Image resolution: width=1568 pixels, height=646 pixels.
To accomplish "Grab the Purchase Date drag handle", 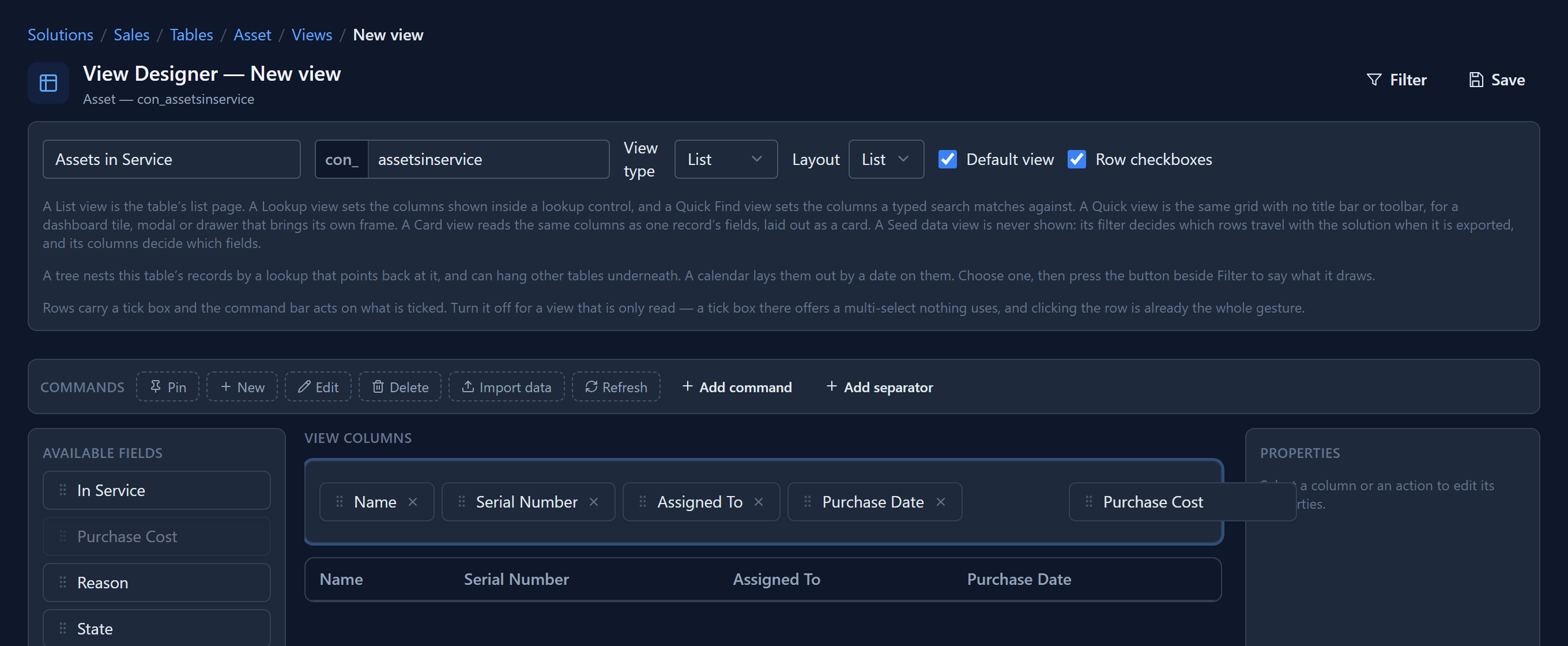I will (x=808, y=502).
